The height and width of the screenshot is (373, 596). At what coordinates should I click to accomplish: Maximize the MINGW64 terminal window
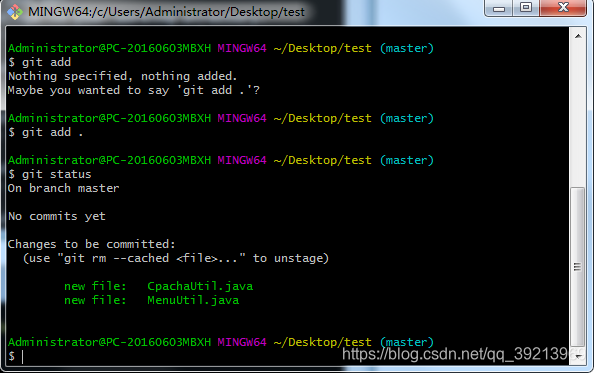click(526, 8)
